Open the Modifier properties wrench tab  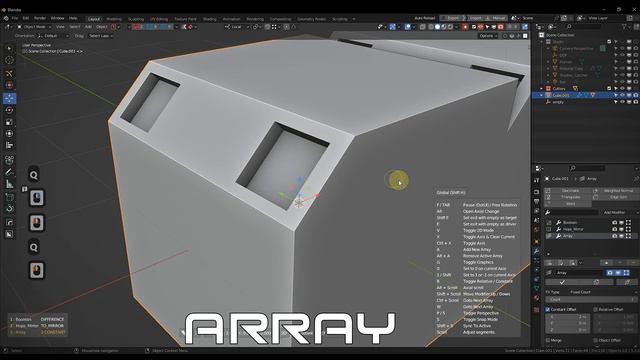pos(536,251)
